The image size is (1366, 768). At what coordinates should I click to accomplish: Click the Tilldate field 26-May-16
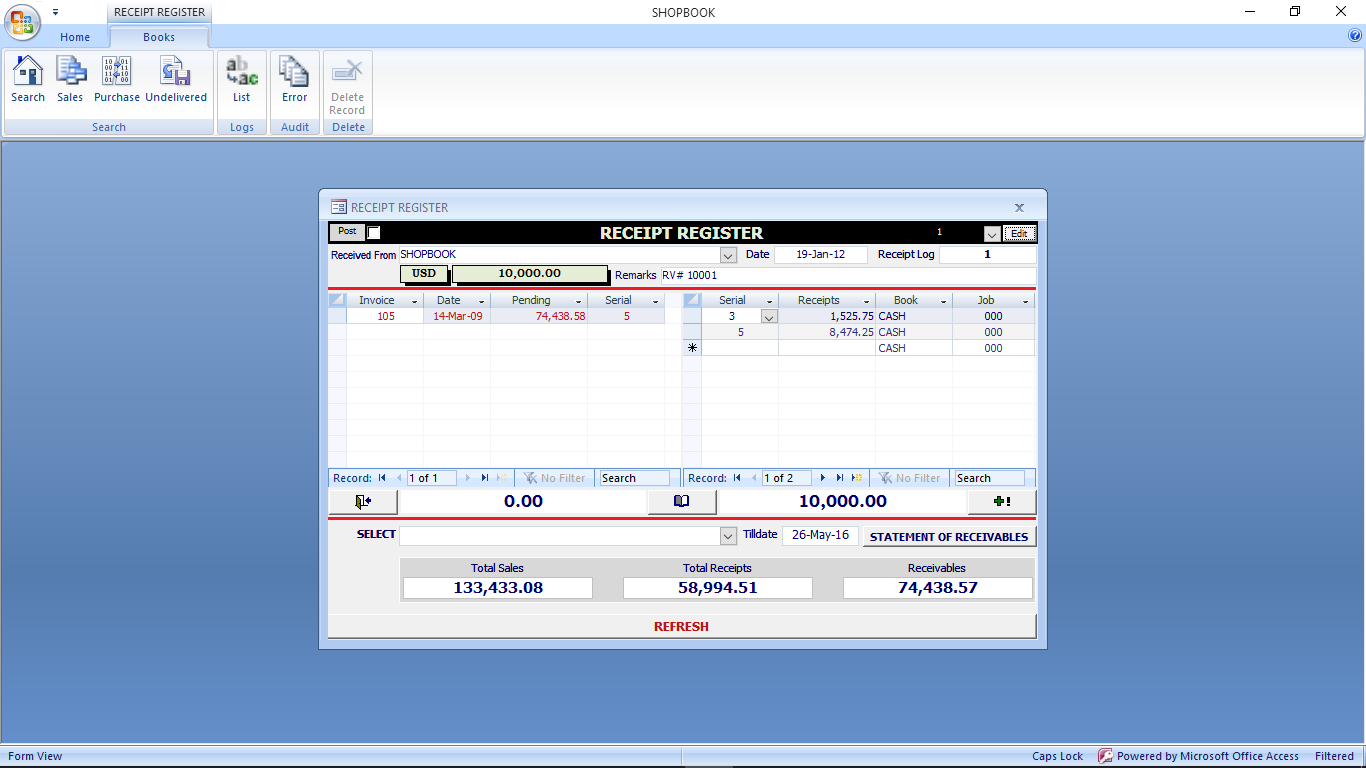820,535
